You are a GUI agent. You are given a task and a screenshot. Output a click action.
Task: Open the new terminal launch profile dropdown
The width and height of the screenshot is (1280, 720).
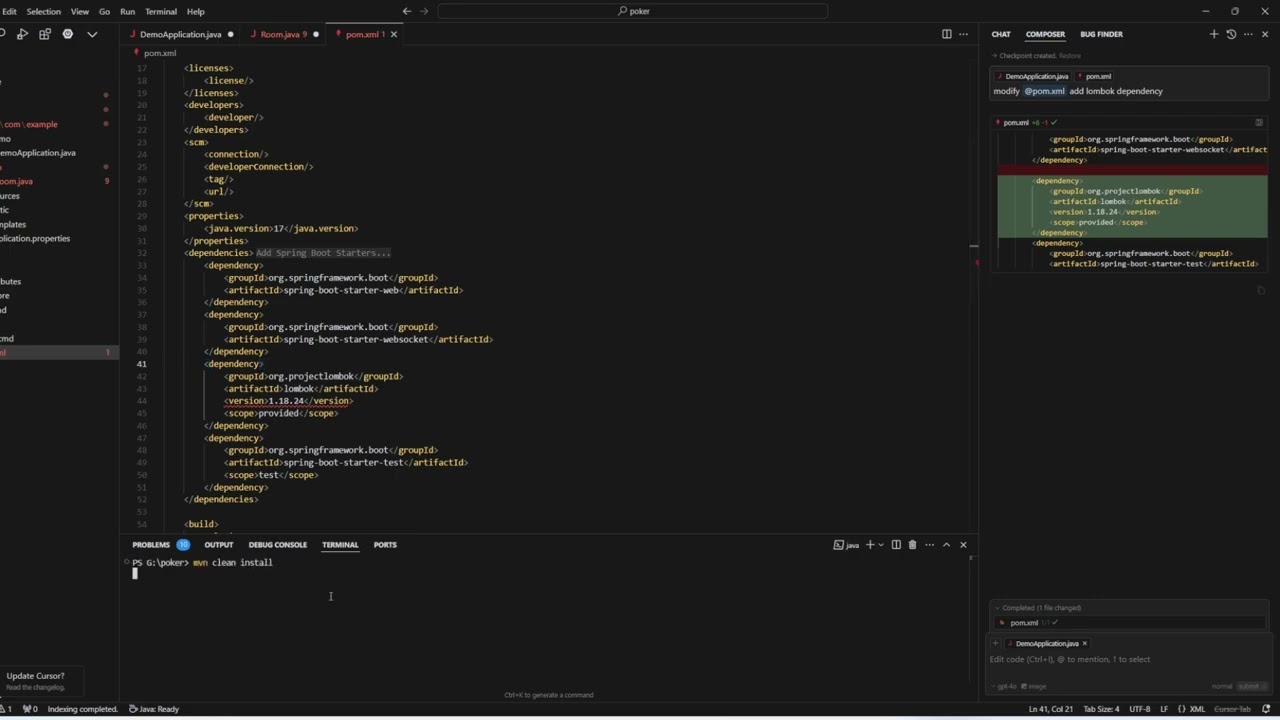coord(880,545)
